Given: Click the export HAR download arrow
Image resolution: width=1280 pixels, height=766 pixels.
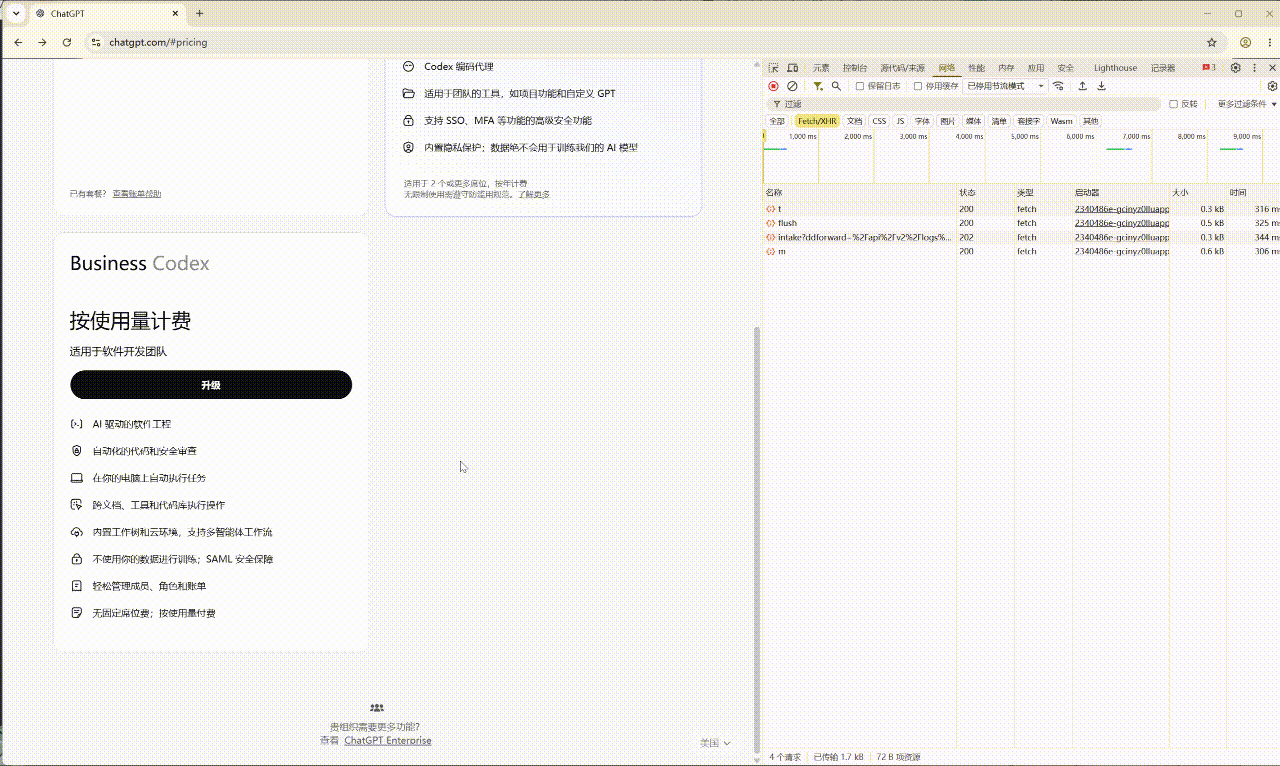Looking at the screenshot, I should pyautogui.click(x=1101, y=86).
